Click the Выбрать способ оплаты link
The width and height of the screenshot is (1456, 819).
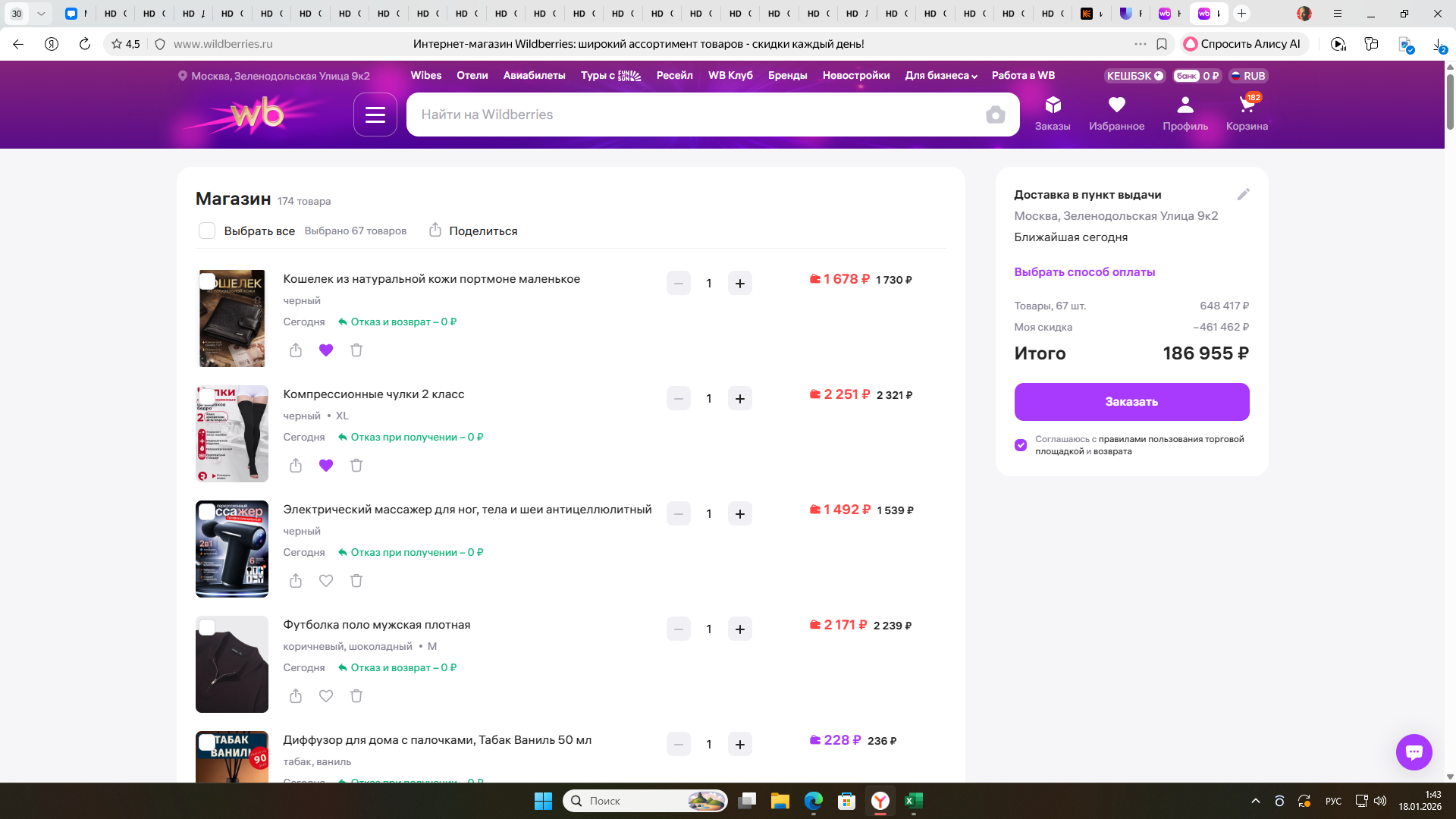[x=1084, y=272]
